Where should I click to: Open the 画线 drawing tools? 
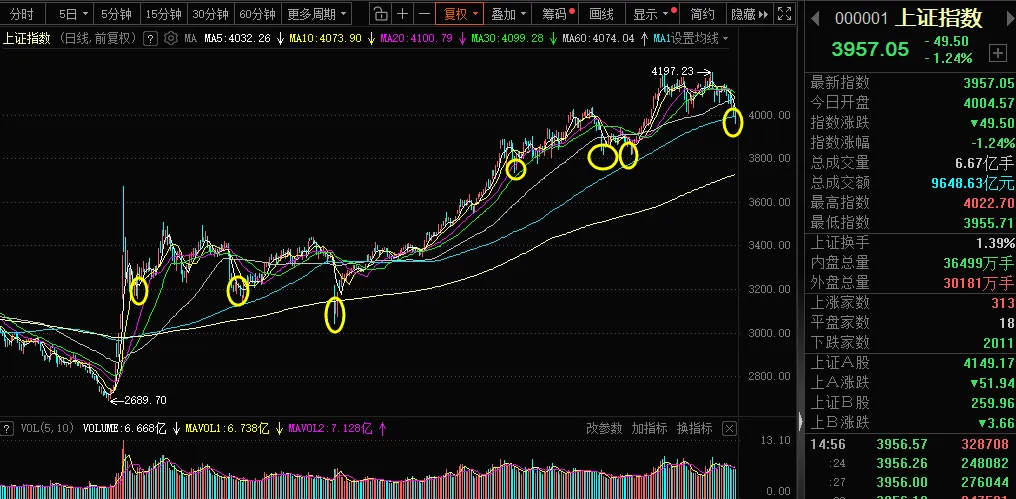(602, 14)
